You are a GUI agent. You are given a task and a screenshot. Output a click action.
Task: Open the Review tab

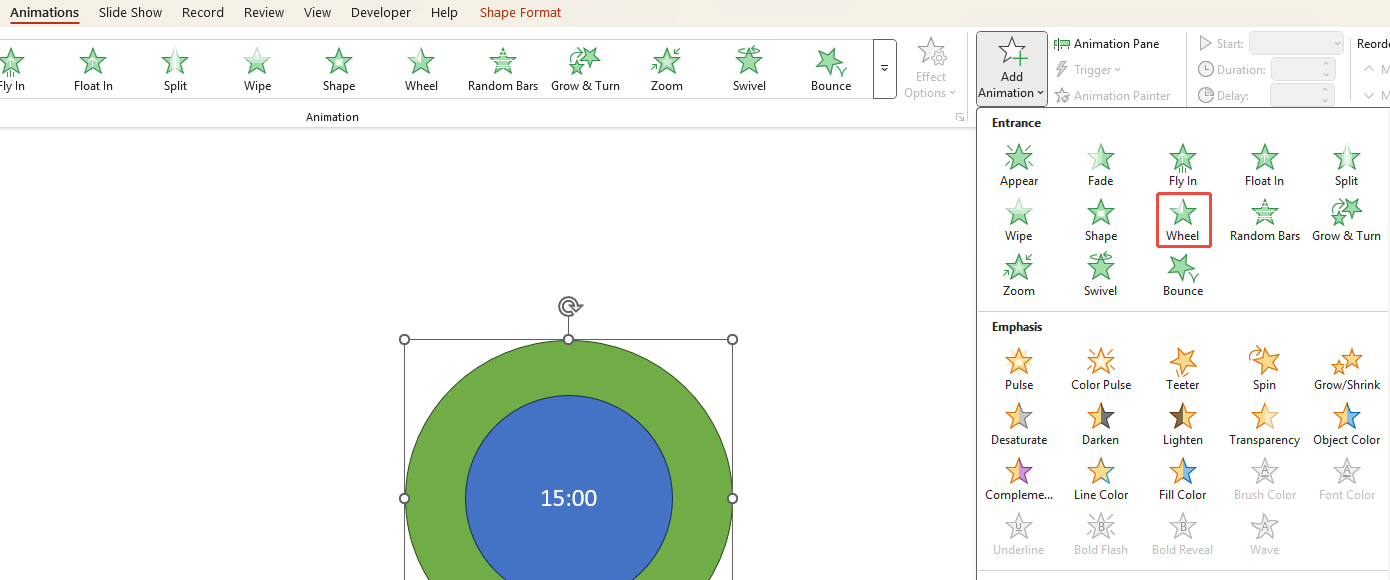pos(263,13)
